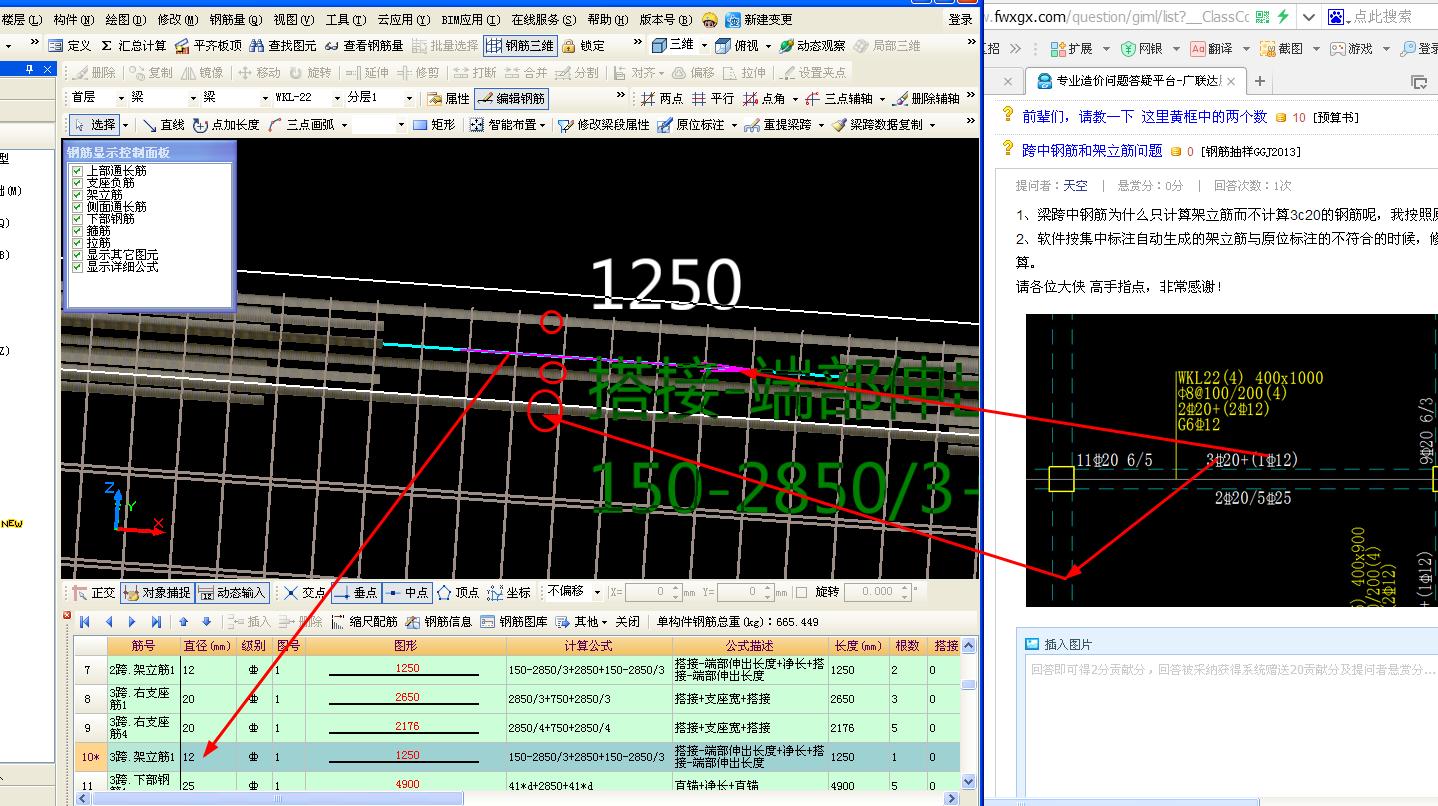Open 查找图元 find element tool

(284, 45)
